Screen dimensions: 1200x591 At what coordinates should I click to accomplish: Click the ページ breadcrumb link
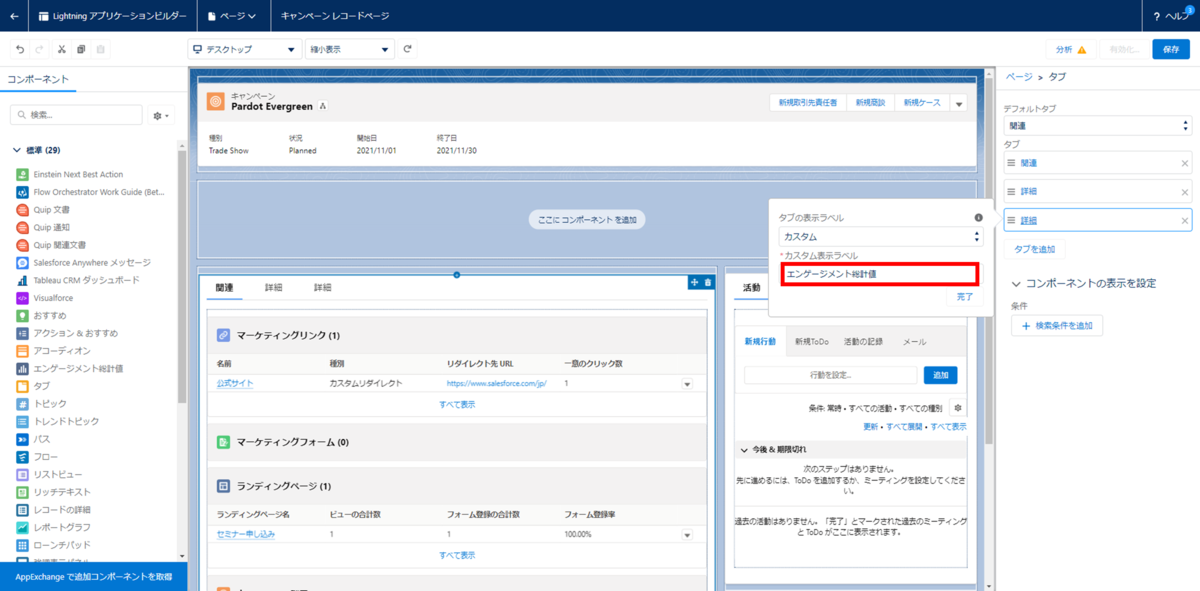tap(1018, 76)
